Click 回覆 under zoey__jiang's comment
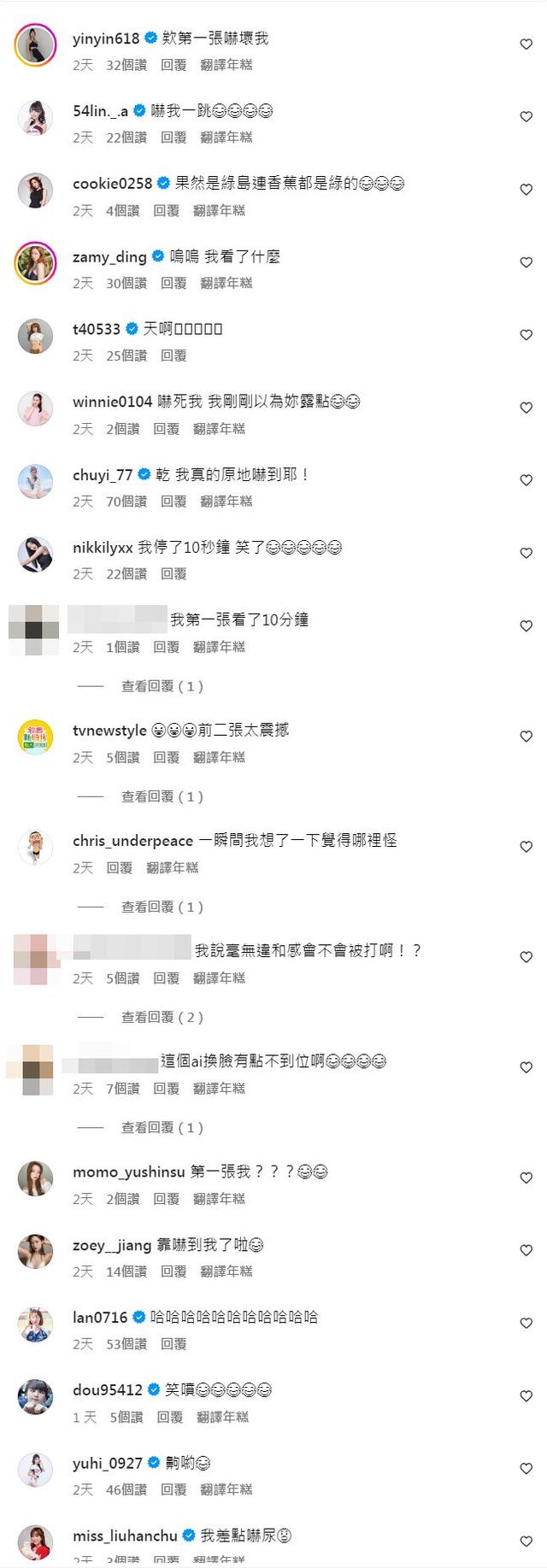Viewport: 547px width, 1568px height. 174,1271
